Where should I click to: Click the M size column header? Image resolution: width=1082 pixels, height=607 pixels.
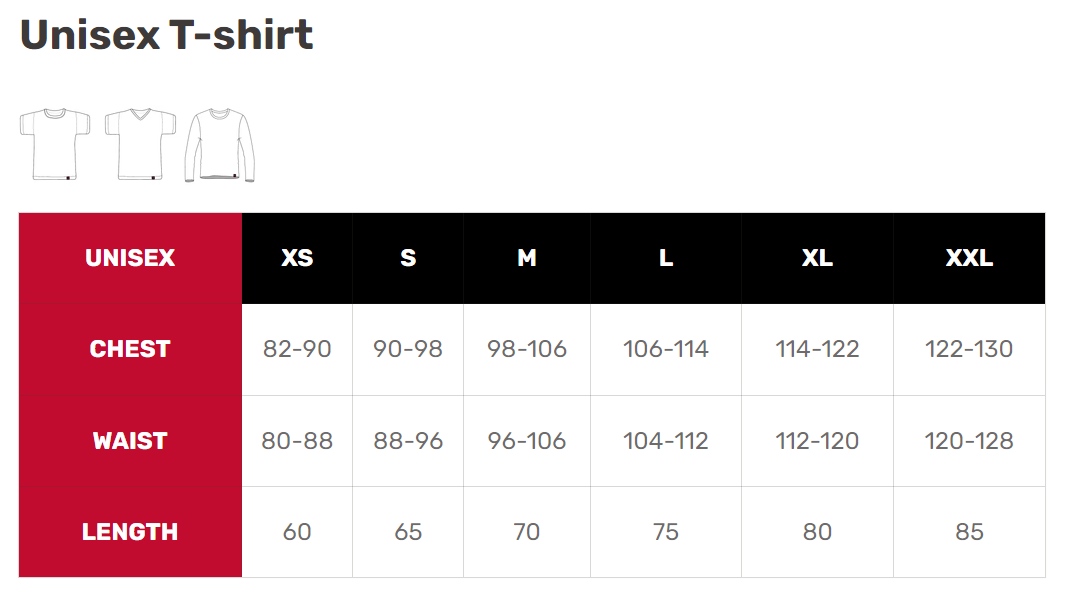tap(527, 258)
